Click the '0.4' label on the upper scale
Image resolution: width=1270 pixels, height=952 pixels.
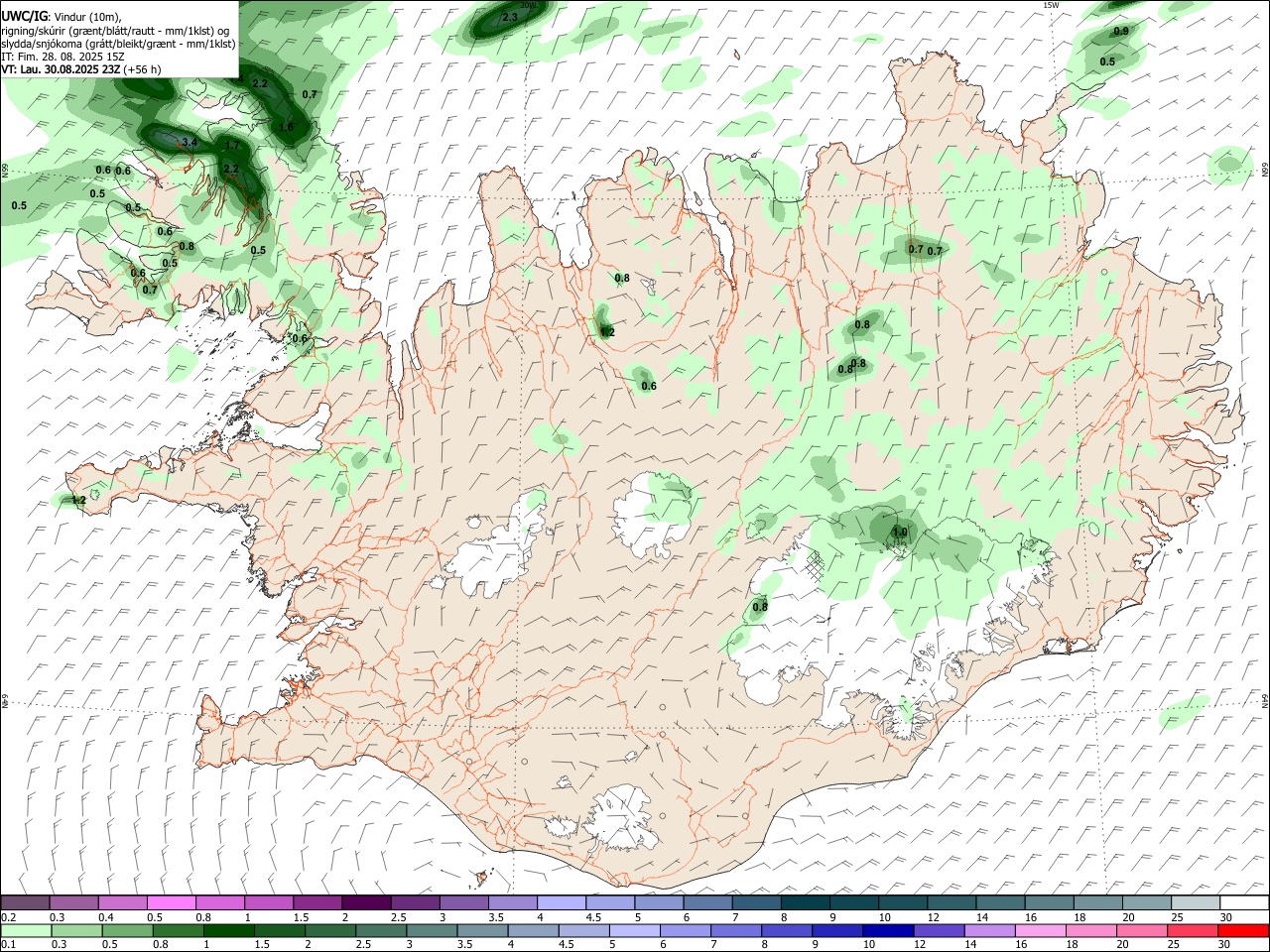pos(106,917)
